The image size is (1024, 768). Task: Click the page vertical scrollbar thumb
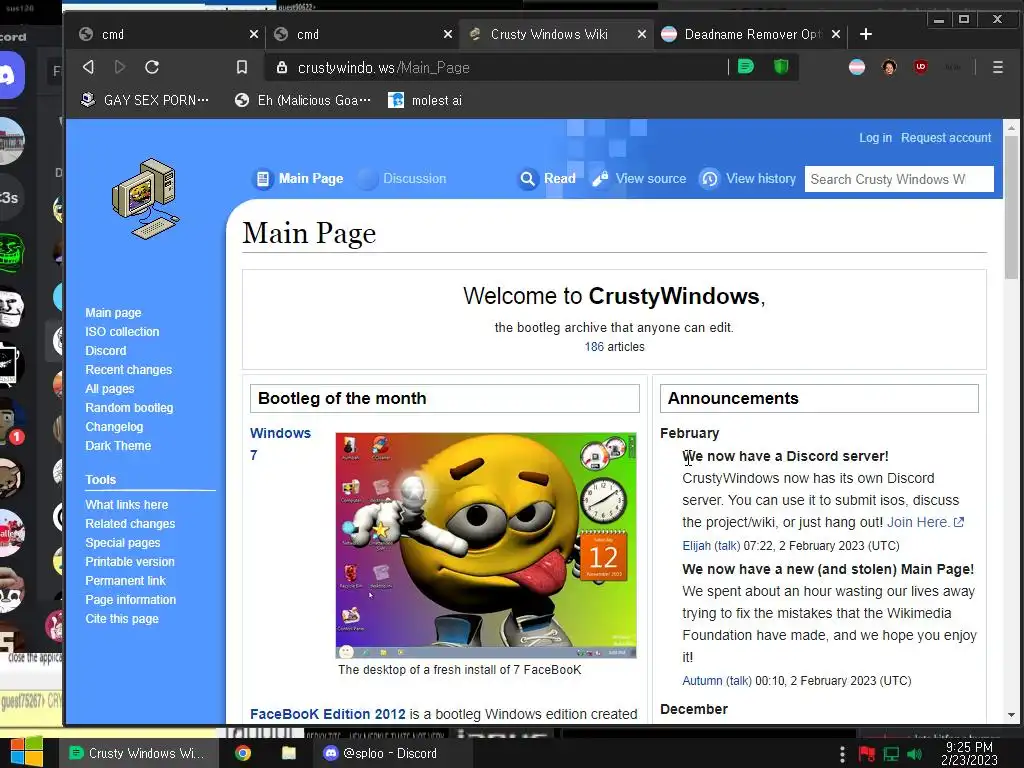pos(1012,208)
